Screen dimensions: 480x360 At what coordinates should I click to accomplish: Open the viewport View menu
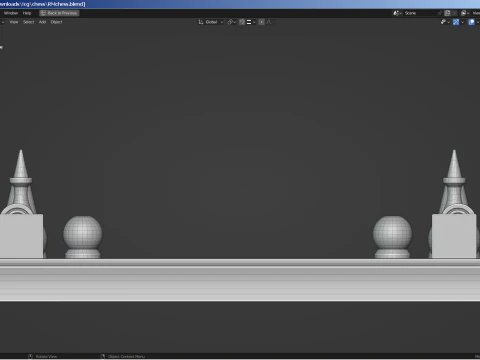click(x=14, y=22)
